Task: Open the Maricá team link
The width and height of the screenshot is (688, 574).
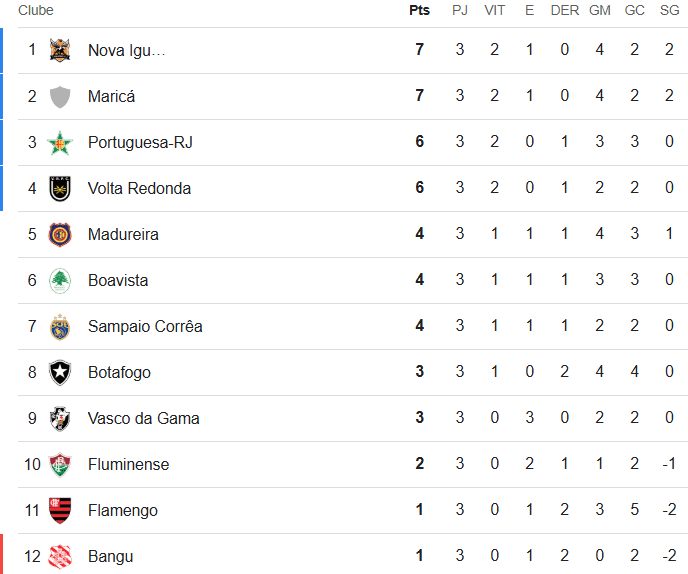Action: (x=111, y=96)
